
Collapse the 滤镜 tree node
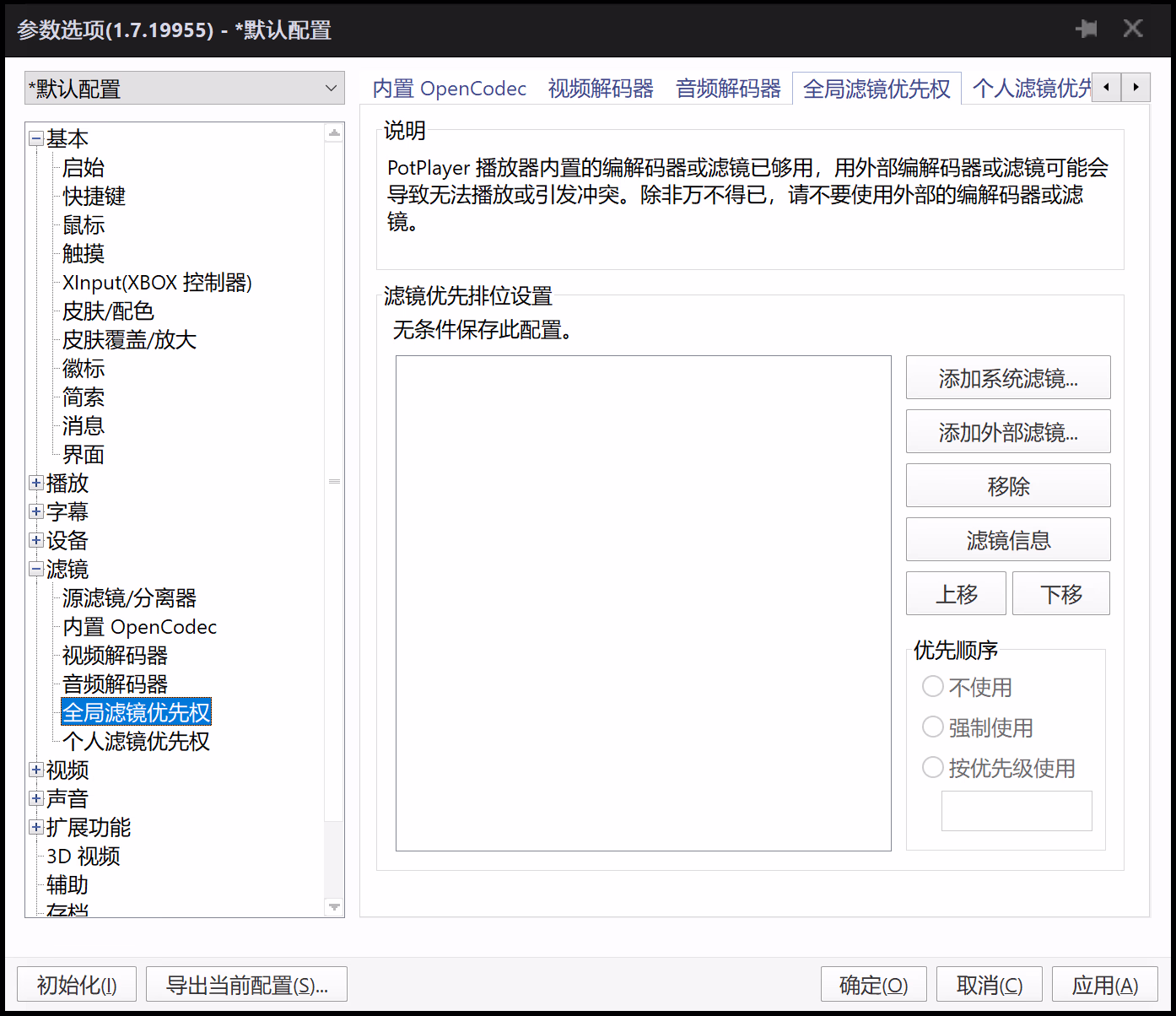(36, 570)
